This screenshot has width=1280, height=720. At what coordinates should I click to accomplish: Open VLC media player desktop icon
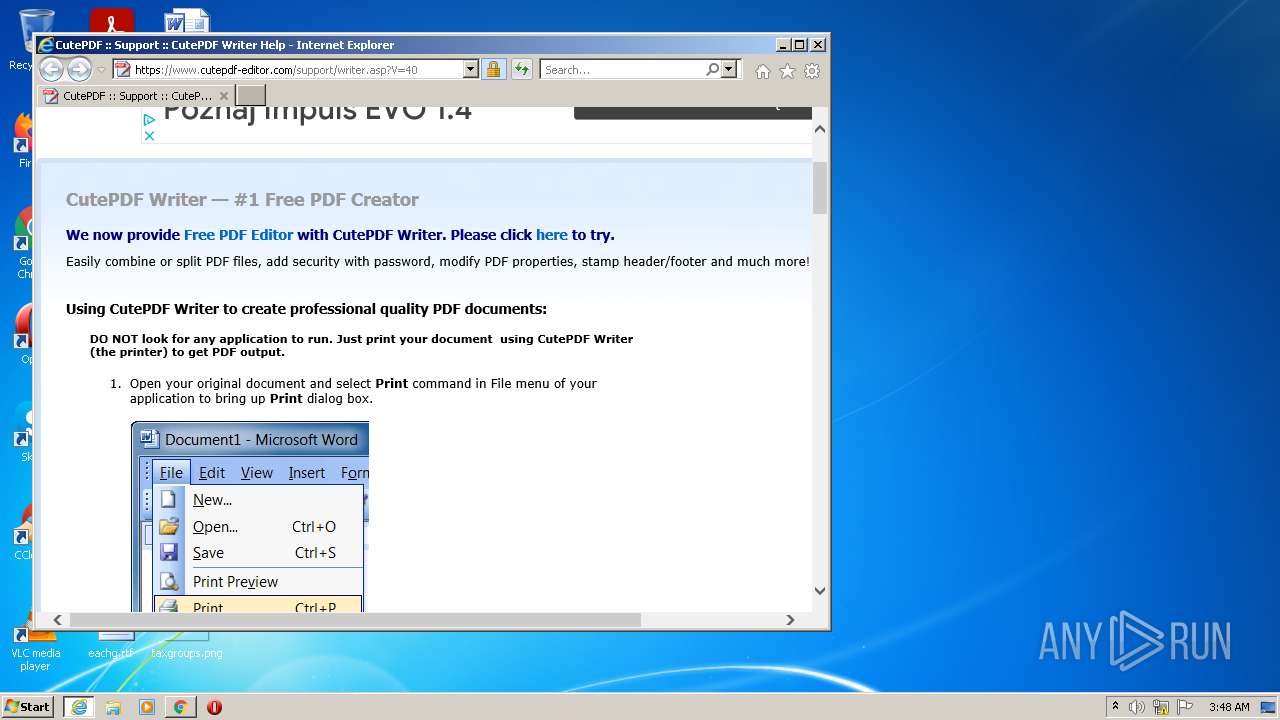click(x=35, y=646)
